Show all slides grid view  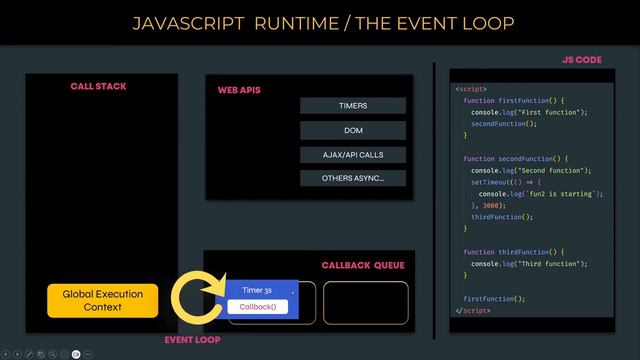click(x=41, y=354)
